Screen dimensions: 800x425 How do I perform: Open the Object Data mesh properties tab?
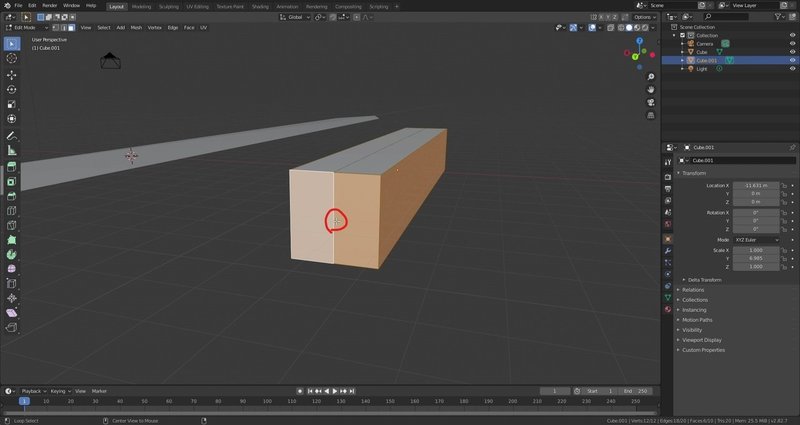point(668,297)
